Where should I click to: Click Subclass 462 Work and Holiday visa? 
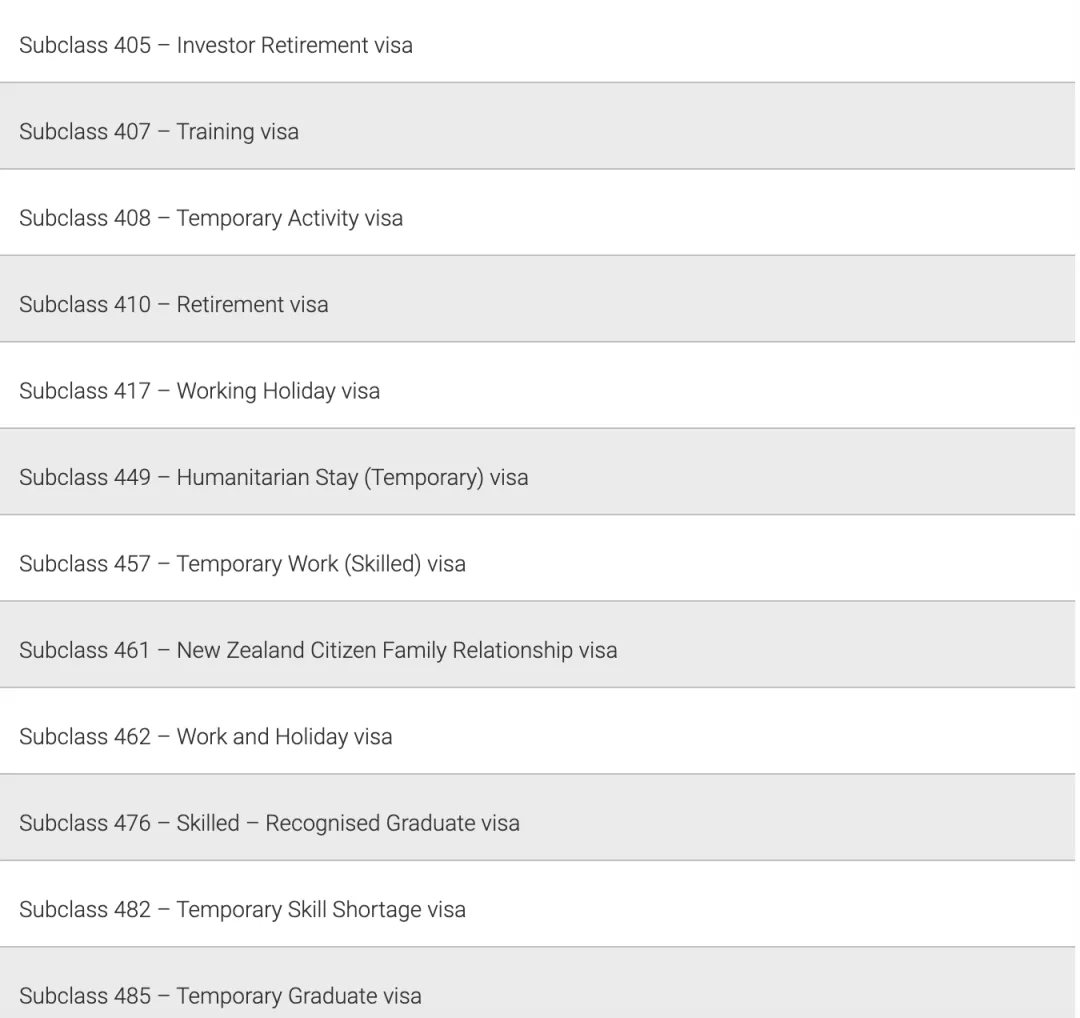[x=206, y=737]
